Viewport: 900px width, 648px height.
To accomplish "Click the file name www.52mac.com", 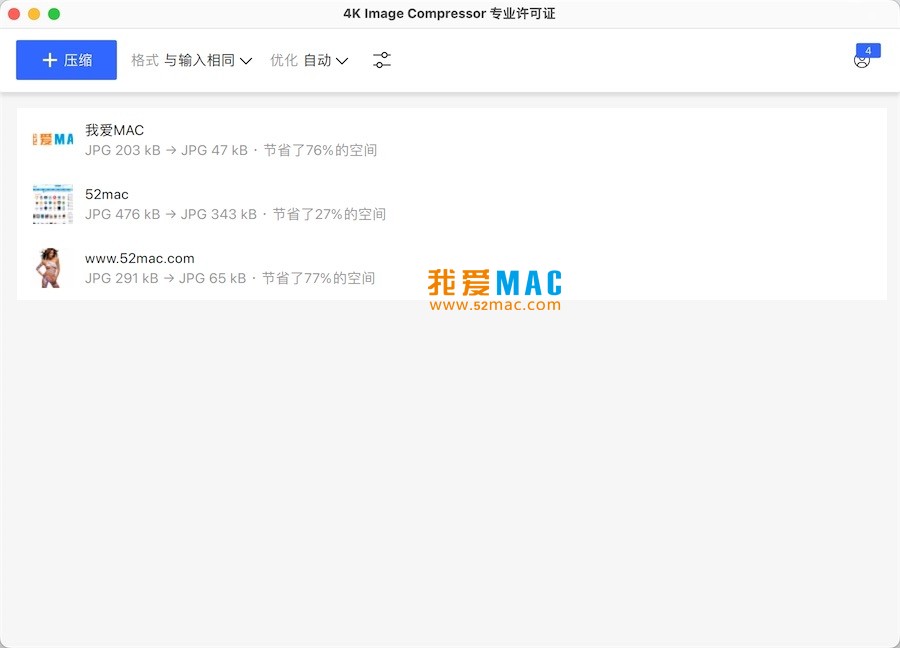I will [x=139, y=258].
